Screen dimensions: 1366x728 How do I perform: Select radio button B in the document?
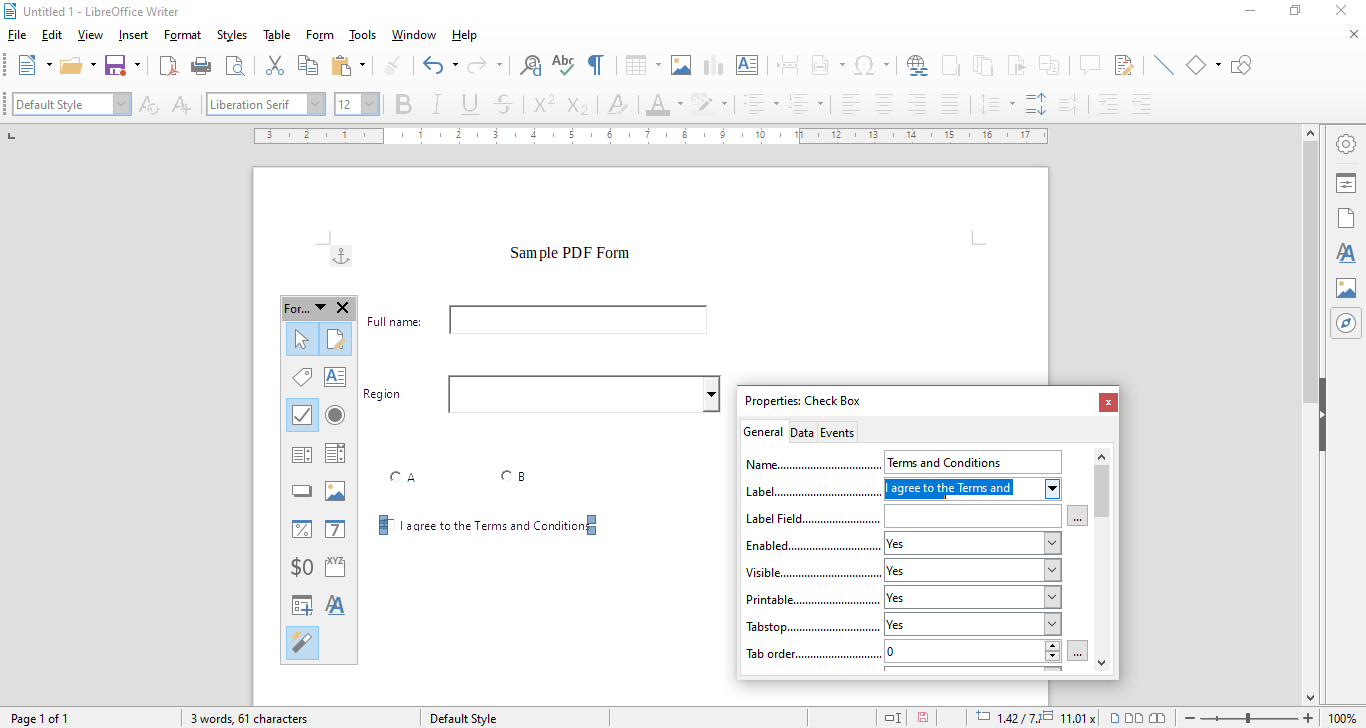(x=507, y=475)
